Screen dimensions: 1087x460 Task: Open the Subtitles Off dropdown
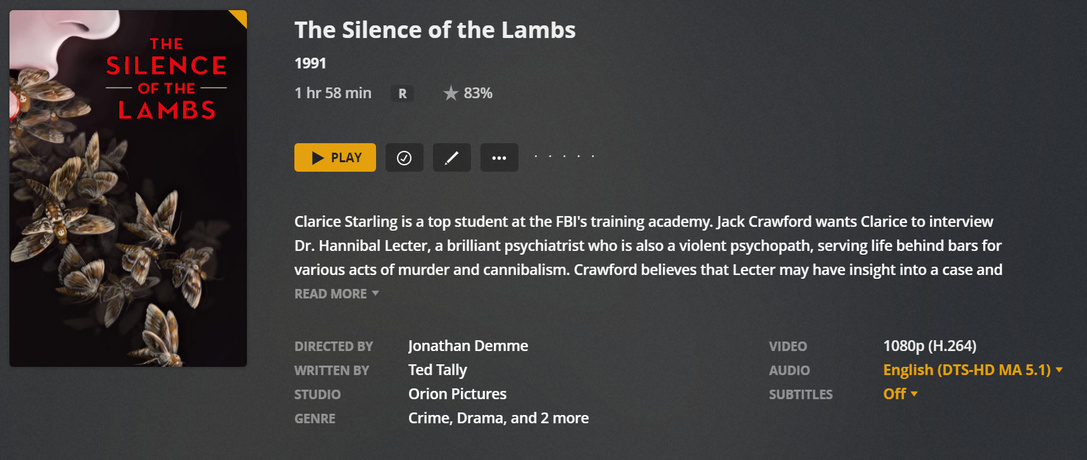(900, 394)
